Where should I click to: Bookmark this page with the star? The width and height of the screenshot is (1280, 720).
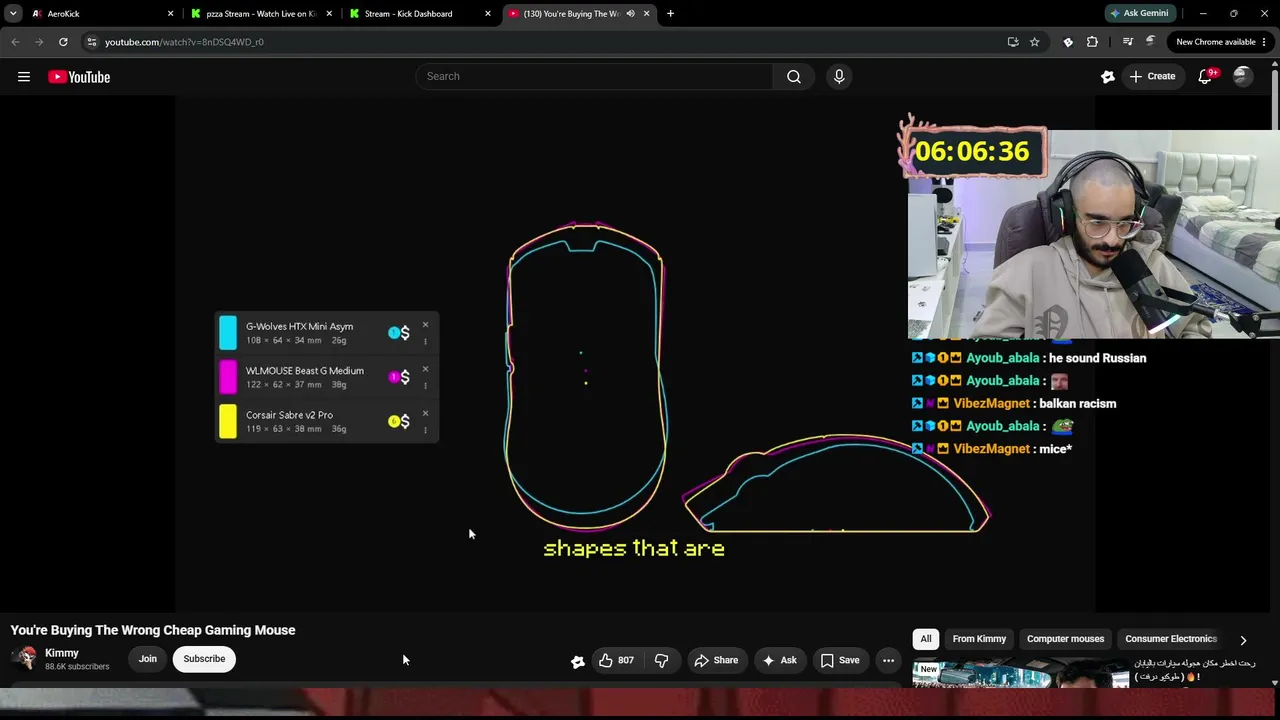[x=1035, y=42]
